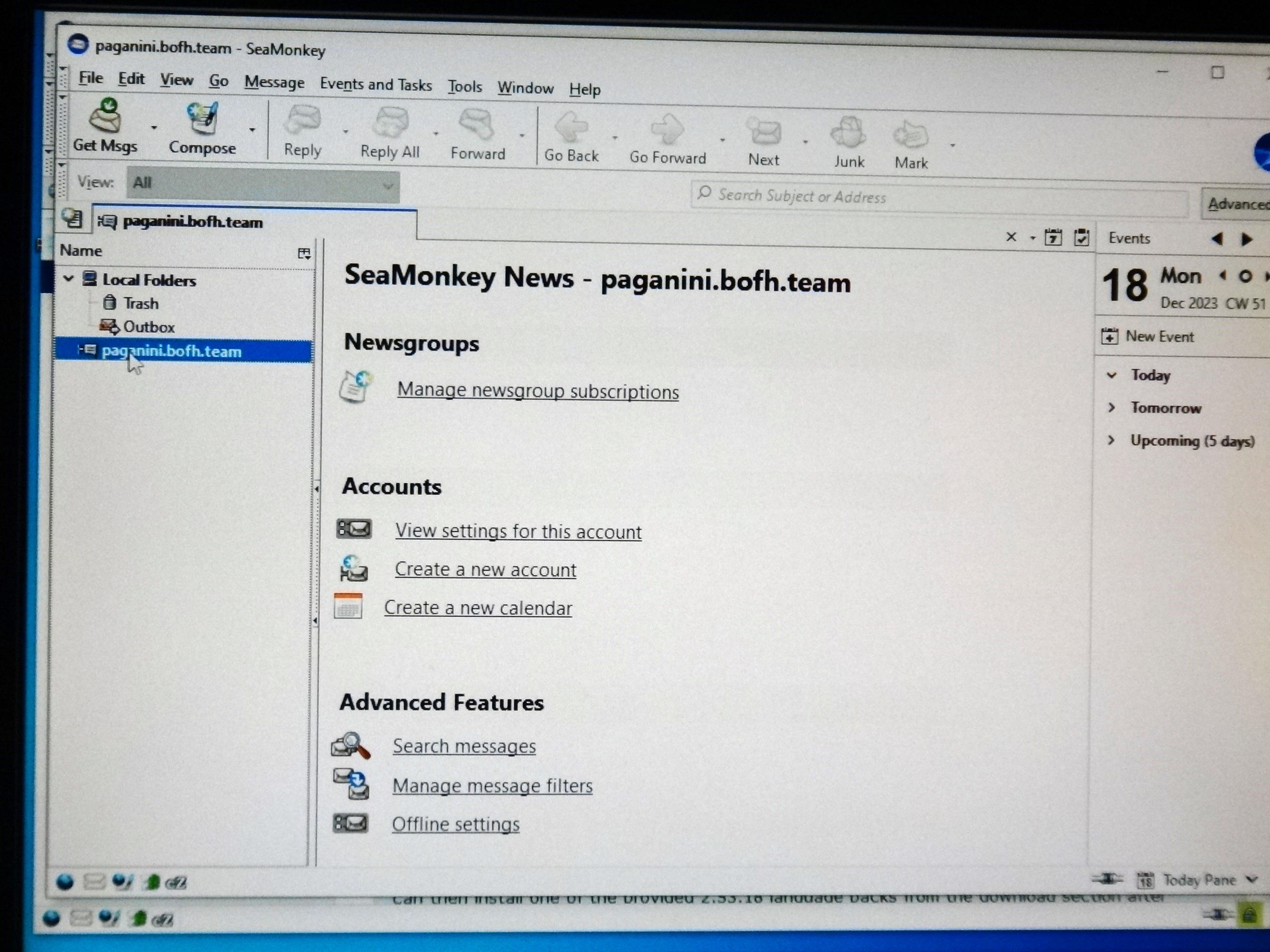The width and height of the screenshot is (1270, 952).
Task: Open the View filter All dropdown
Action: coord(263,184)
